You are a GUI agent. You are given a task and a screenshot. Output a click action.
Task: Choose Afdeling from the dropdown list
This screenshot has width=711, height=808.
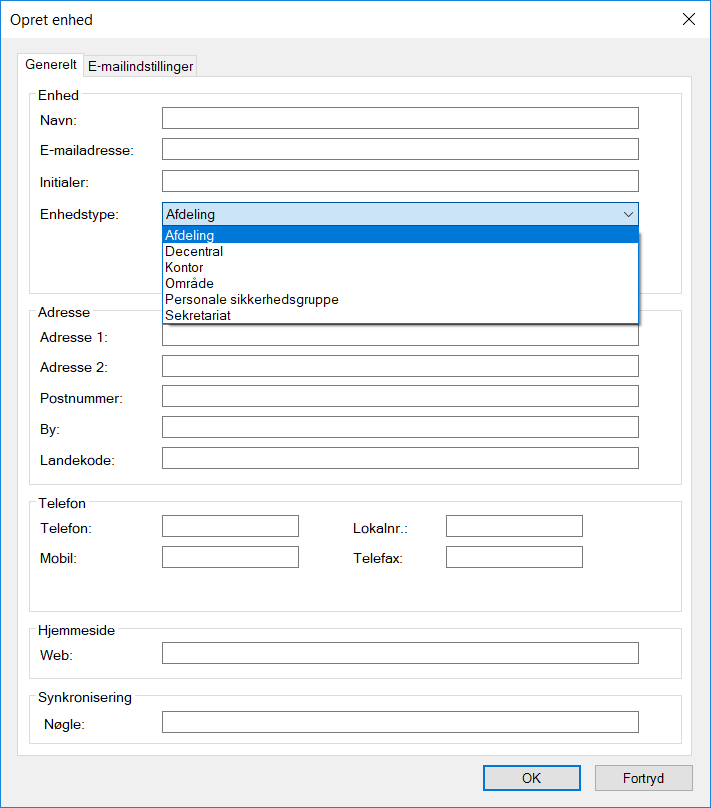tap(400, 236)
